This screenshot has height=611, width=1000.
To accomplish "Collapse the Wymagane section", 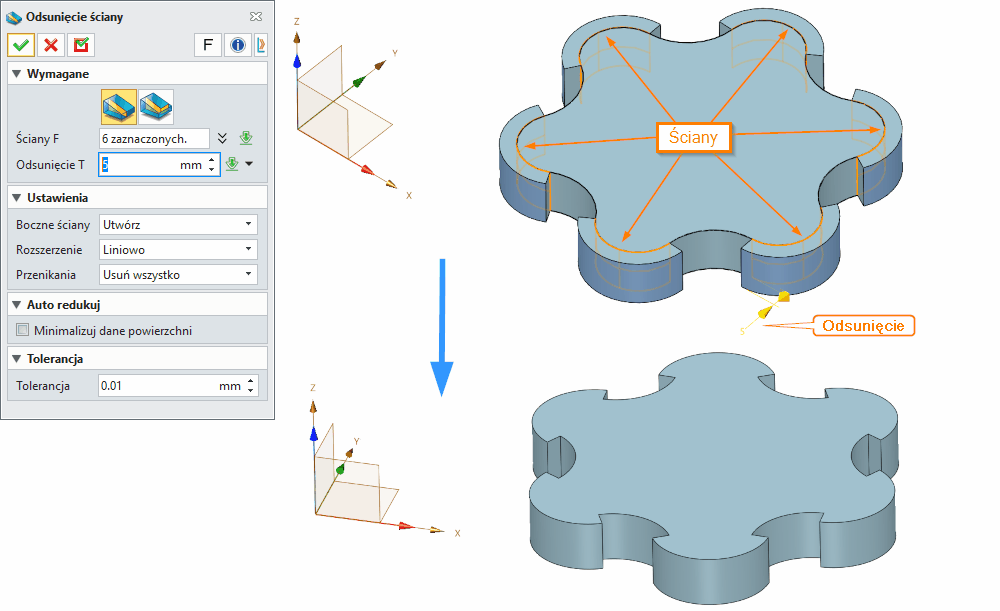I will [x=17, y=73].
